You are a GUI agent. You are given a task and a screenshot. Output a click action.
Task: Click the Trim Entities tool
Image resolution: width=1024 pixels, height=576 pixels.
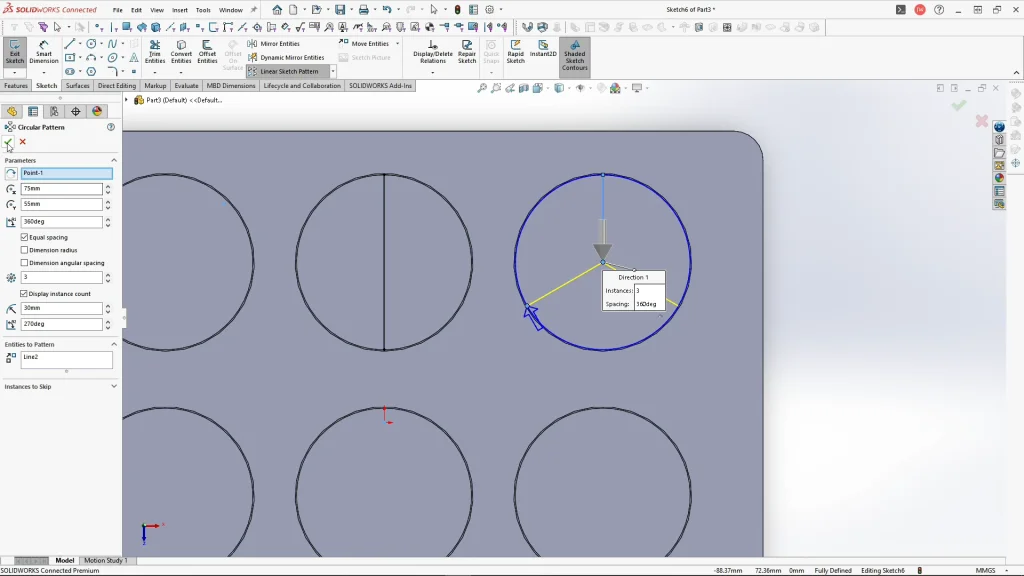[x=155, y=52]
